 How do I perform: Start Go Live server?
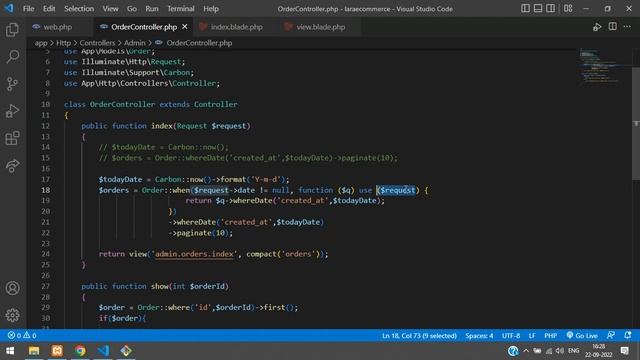[x=582, y=336]
